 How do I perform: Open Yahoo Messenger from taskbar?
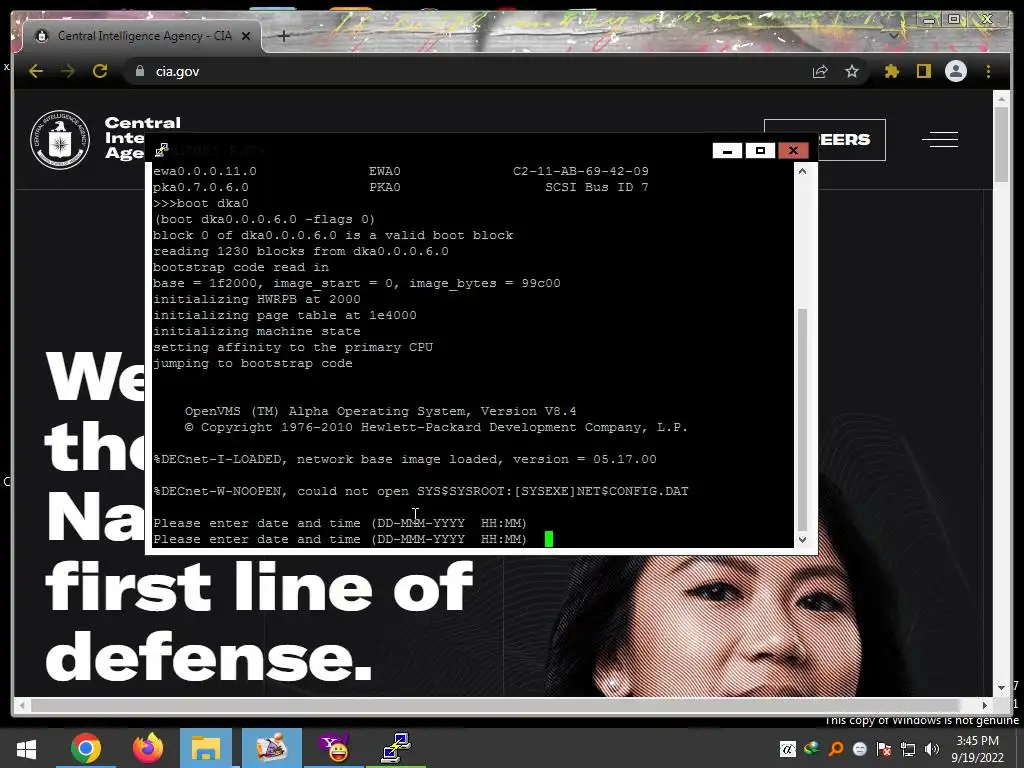334,748
